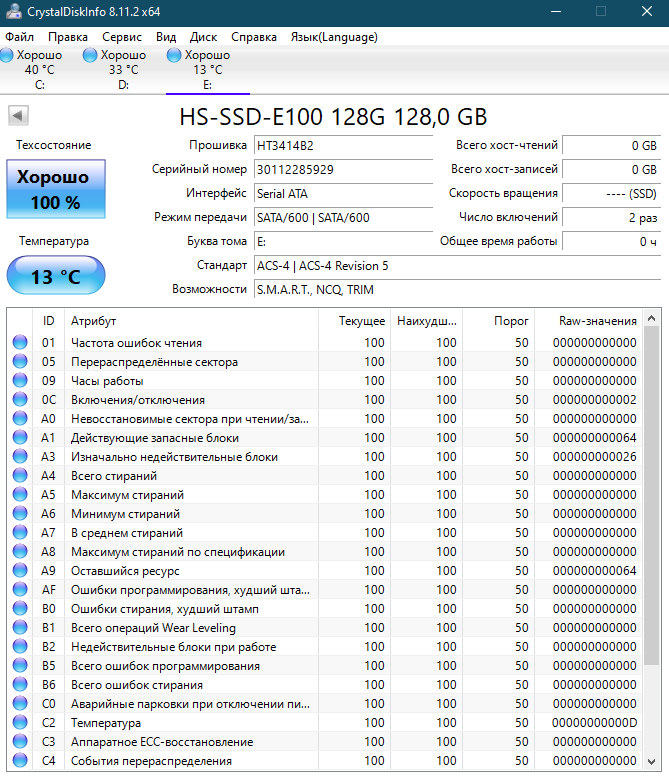This screenshot has width=669, height=777.
Task: Select row Аварийные парковки при отключении
Action: pos(325,703)
